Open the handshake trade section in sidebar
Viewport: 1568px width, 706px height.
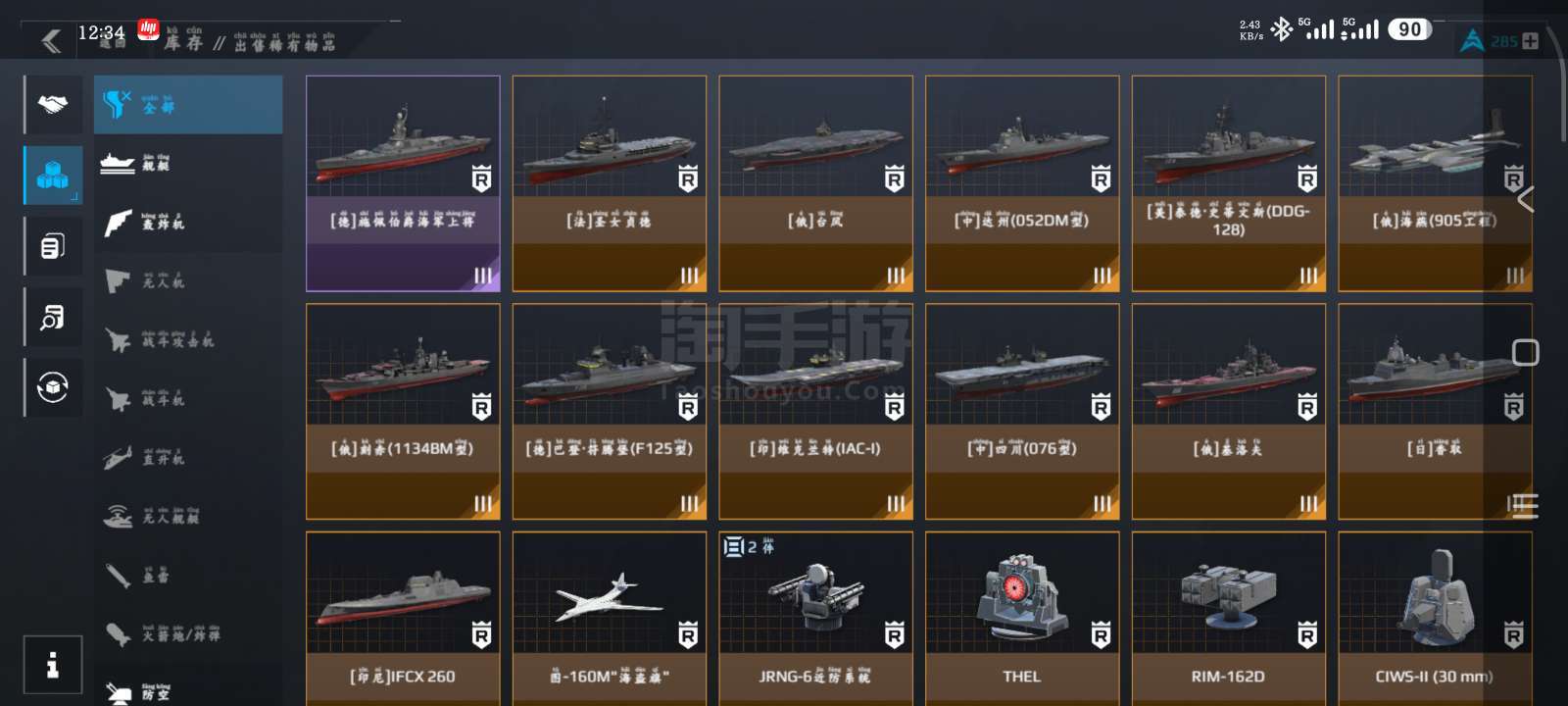click(x=53, y=104)
